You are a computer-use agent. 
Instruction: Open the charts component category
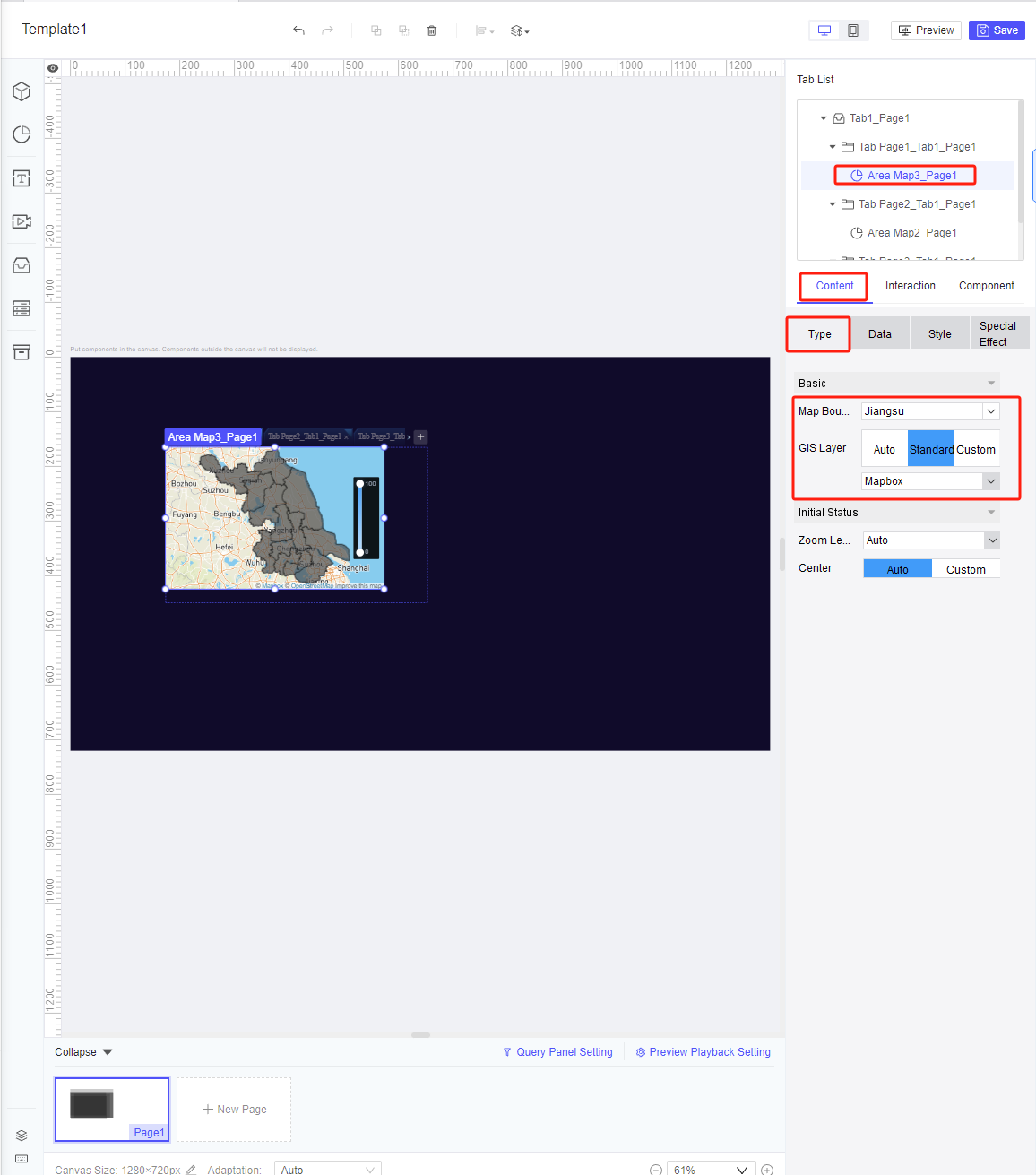pos(21,134)
